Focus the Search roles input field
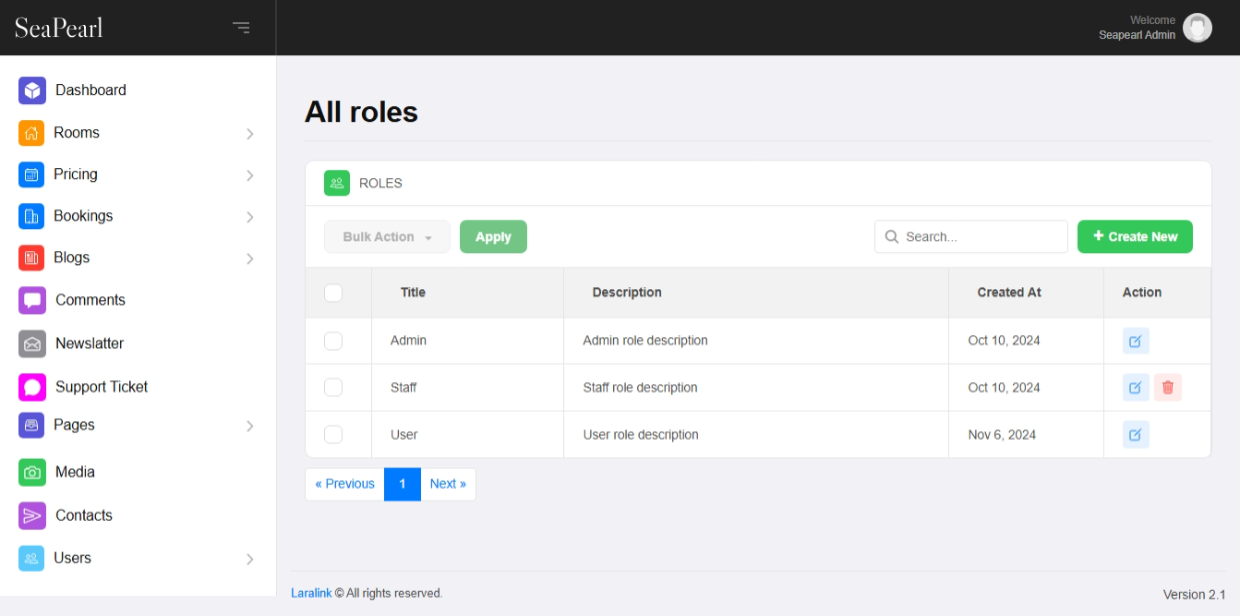The height and width of the screenshot is (616, 1240). [980, 237]
